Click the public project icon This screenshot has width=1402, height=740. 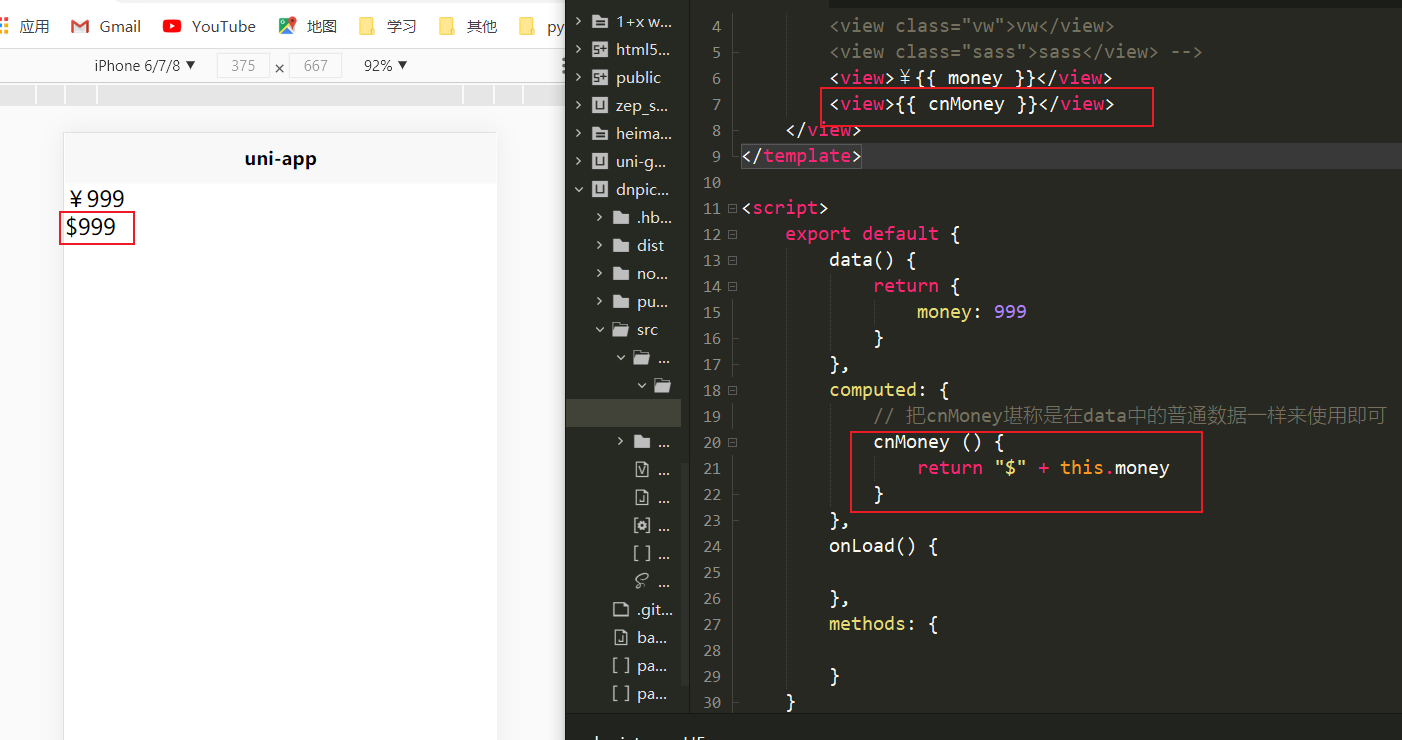600,77
